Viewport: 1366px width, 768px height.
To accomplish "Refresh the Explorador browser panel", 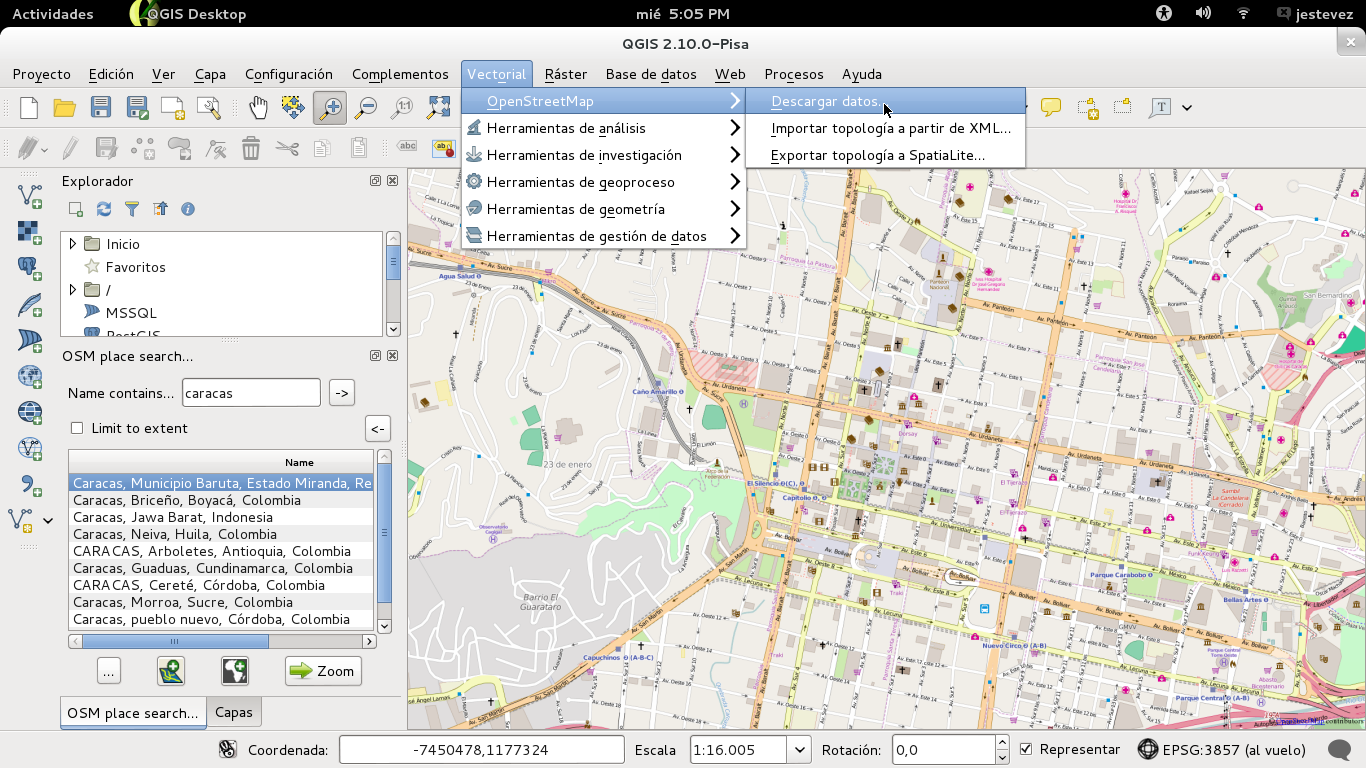I will point(103,209).
